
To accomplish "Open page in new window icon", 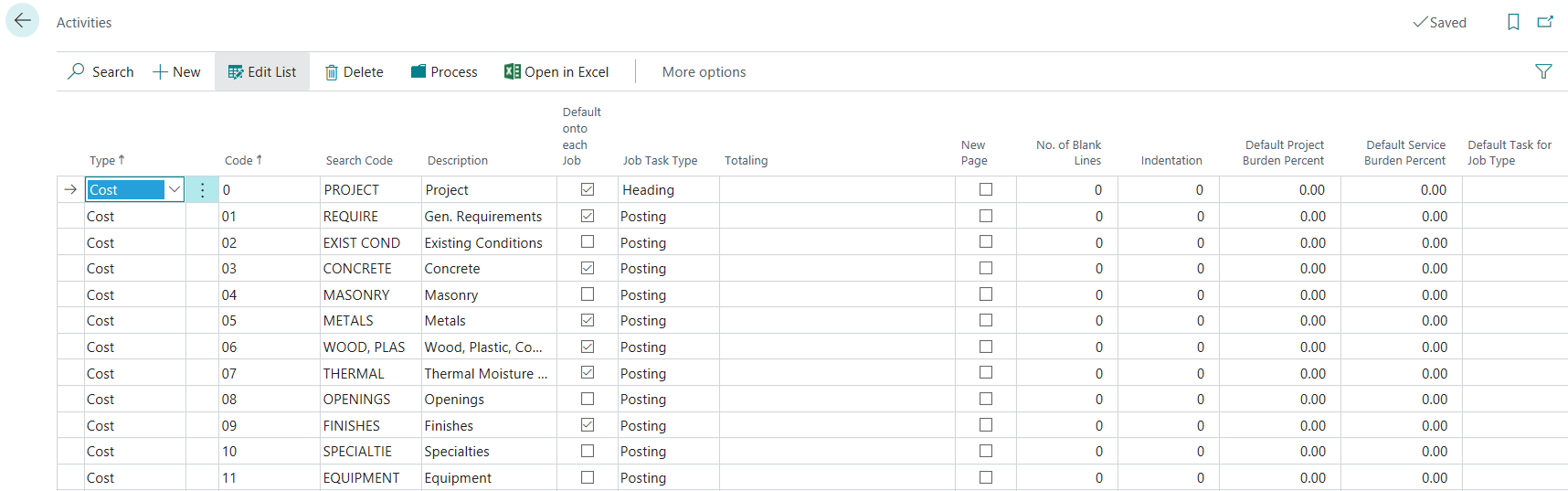I will click(x=1545, y=22).
